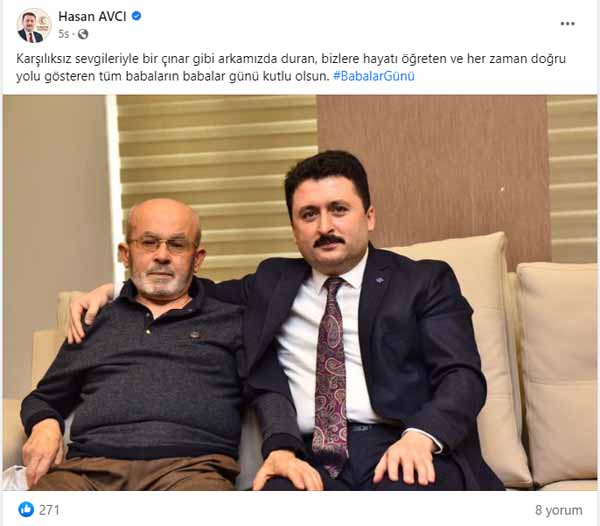Open the post photo of two men
The height and width of the screenshot is (526, 600).
pyautogui.click(x=300, y=293)
